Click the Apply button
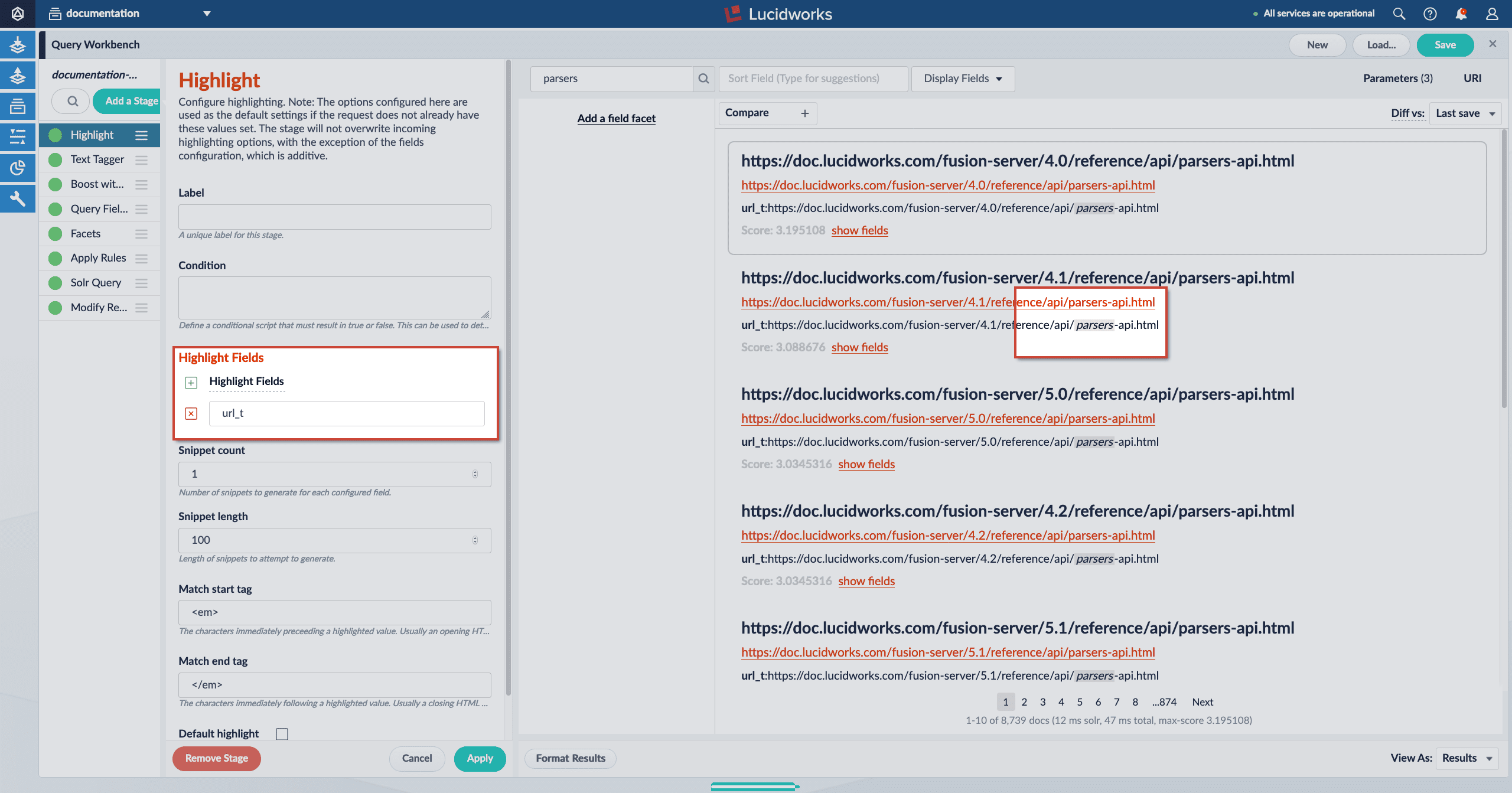 click(480, 758)
